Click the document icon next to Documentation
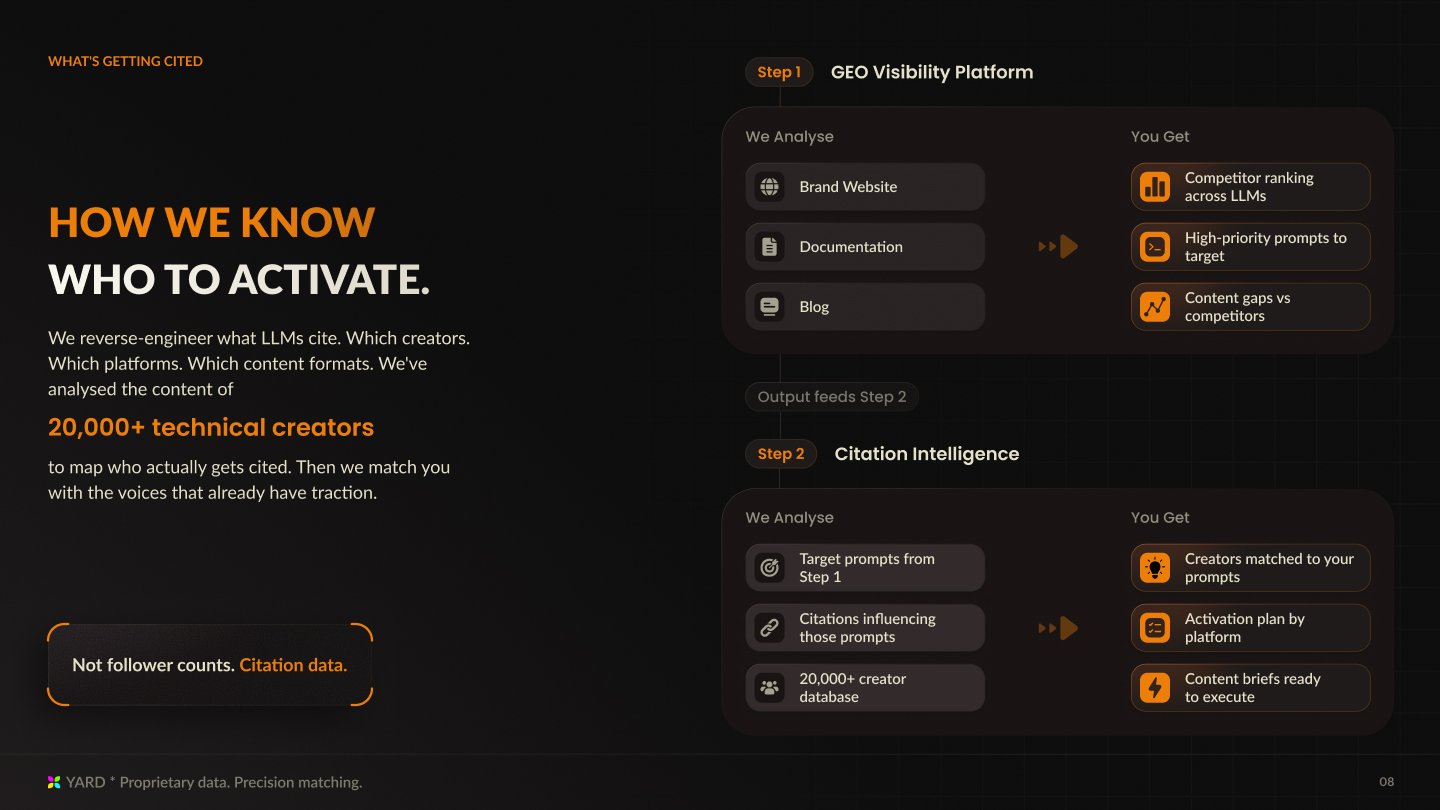1440x810 pixels. coord(769,247)
